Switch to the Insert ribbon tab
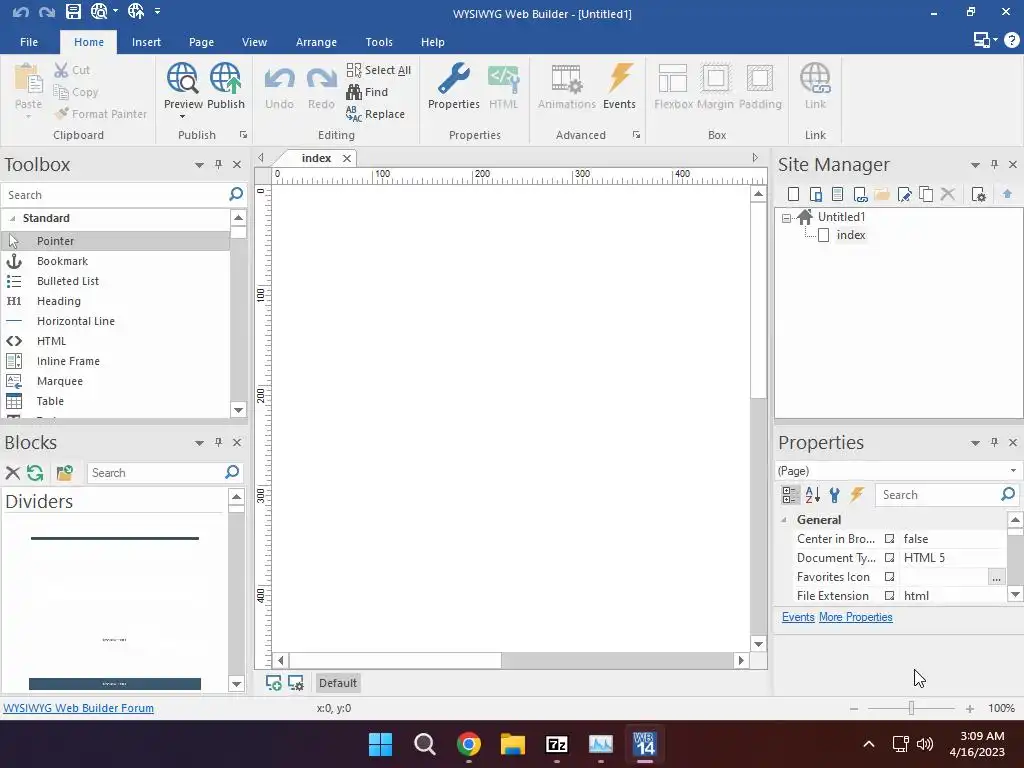This screenshot has height=768, width=1024. pyautogui.click(x=146, y=42)
